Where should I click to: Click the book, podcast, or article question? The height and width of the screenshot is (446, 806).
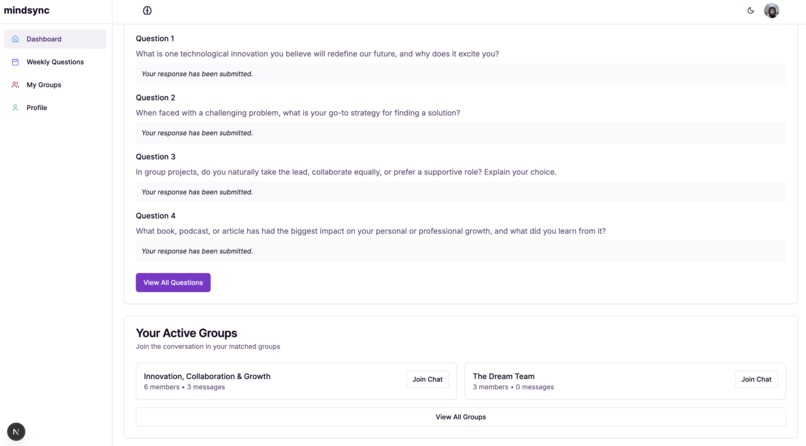[371, 231]
